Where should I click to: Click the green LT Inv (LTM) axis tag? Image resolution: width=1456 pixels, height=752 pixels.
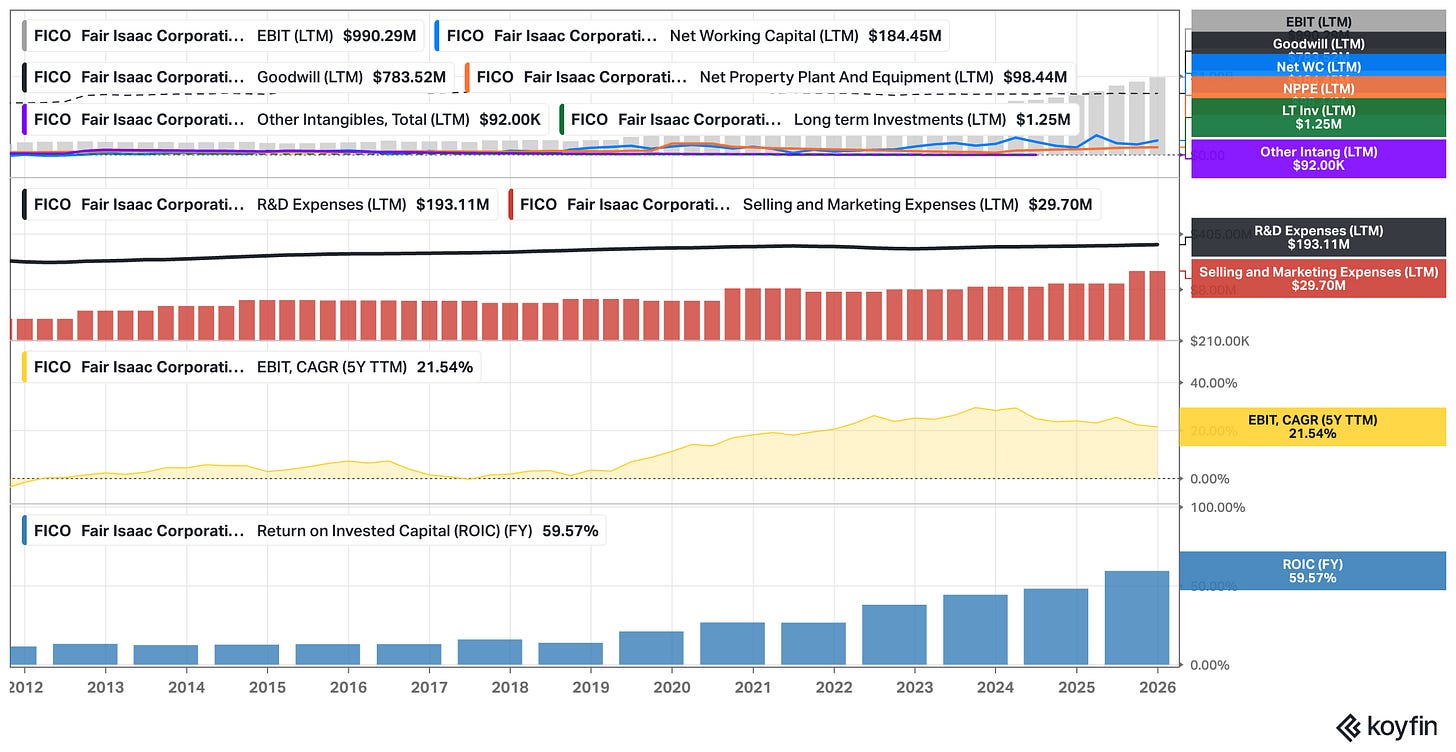[1319, 117]
